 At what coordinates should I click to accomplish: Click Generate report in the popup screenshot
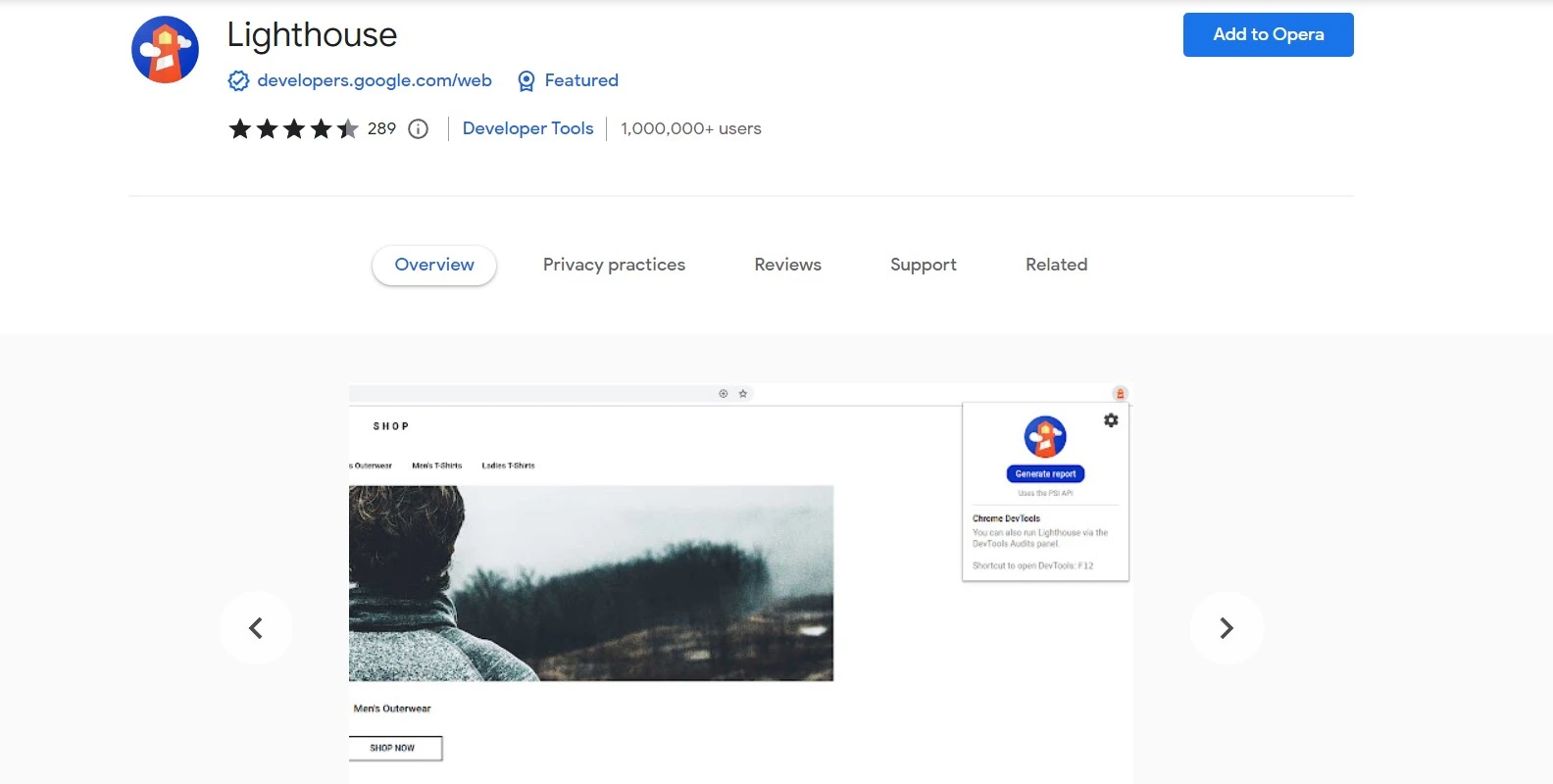[1045, 474]
